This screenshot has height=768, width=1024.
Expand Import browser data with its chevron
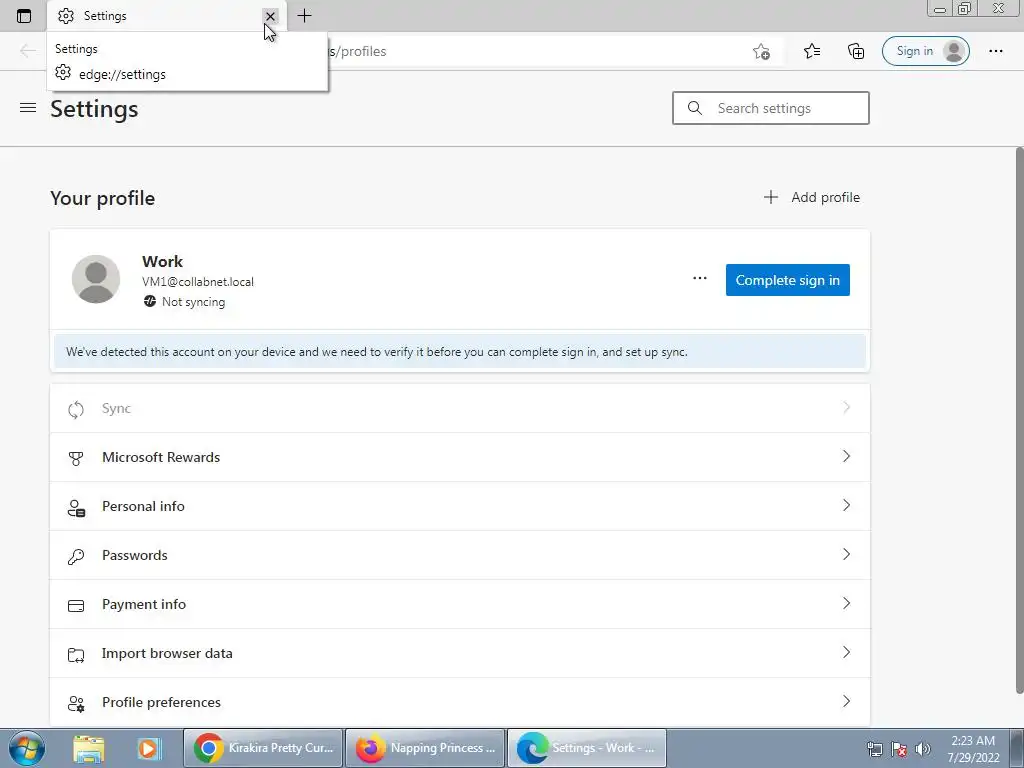click(846, 652)
